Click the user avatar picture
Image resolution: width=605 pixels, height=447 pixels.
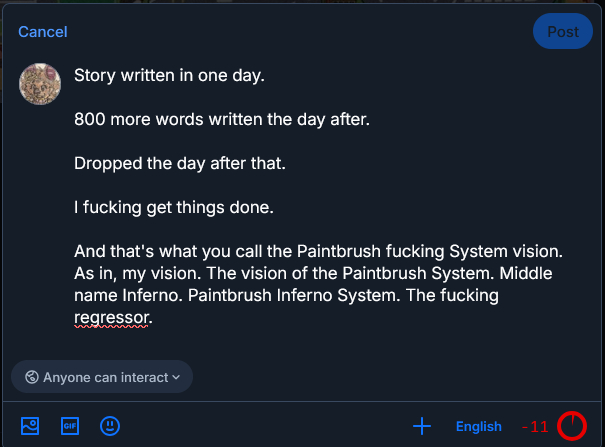tap(40, 84)
